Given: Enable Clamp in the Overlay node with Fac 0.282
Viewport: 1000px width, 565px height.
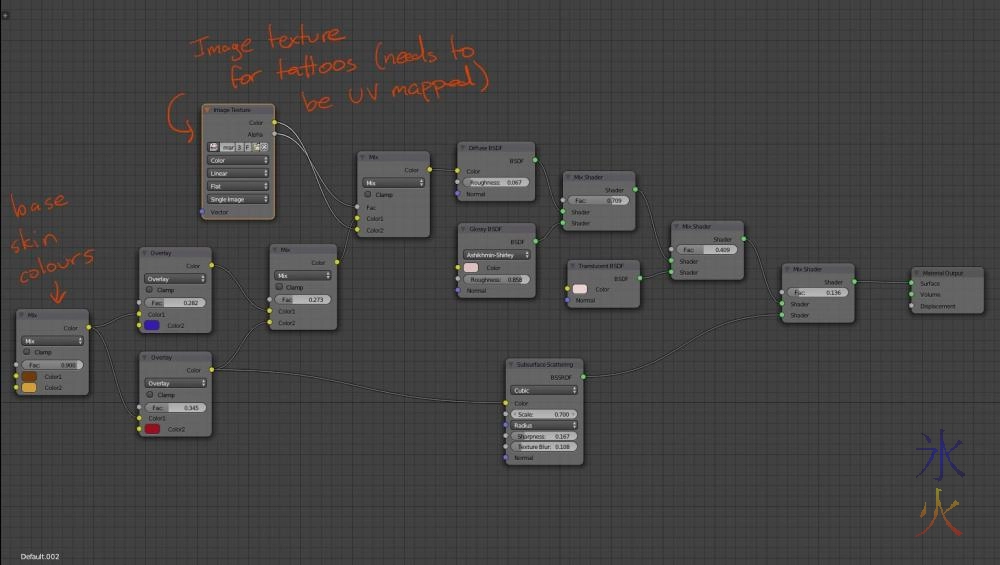Looking at the screenshot, I should 149,290.
